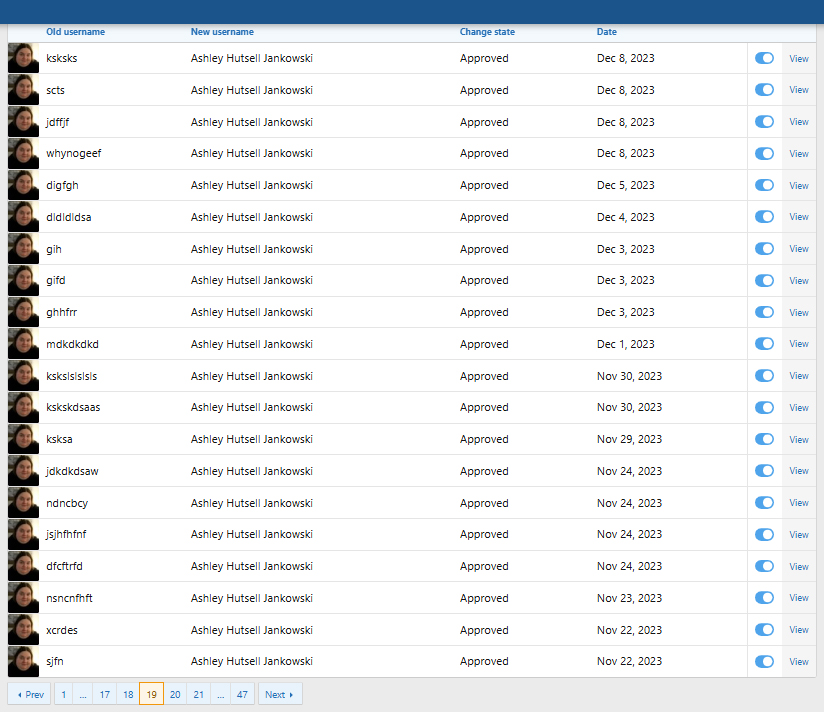824x712 pixels.
Task: Toggle the switch in the gih row
Action: coord(764,249)
